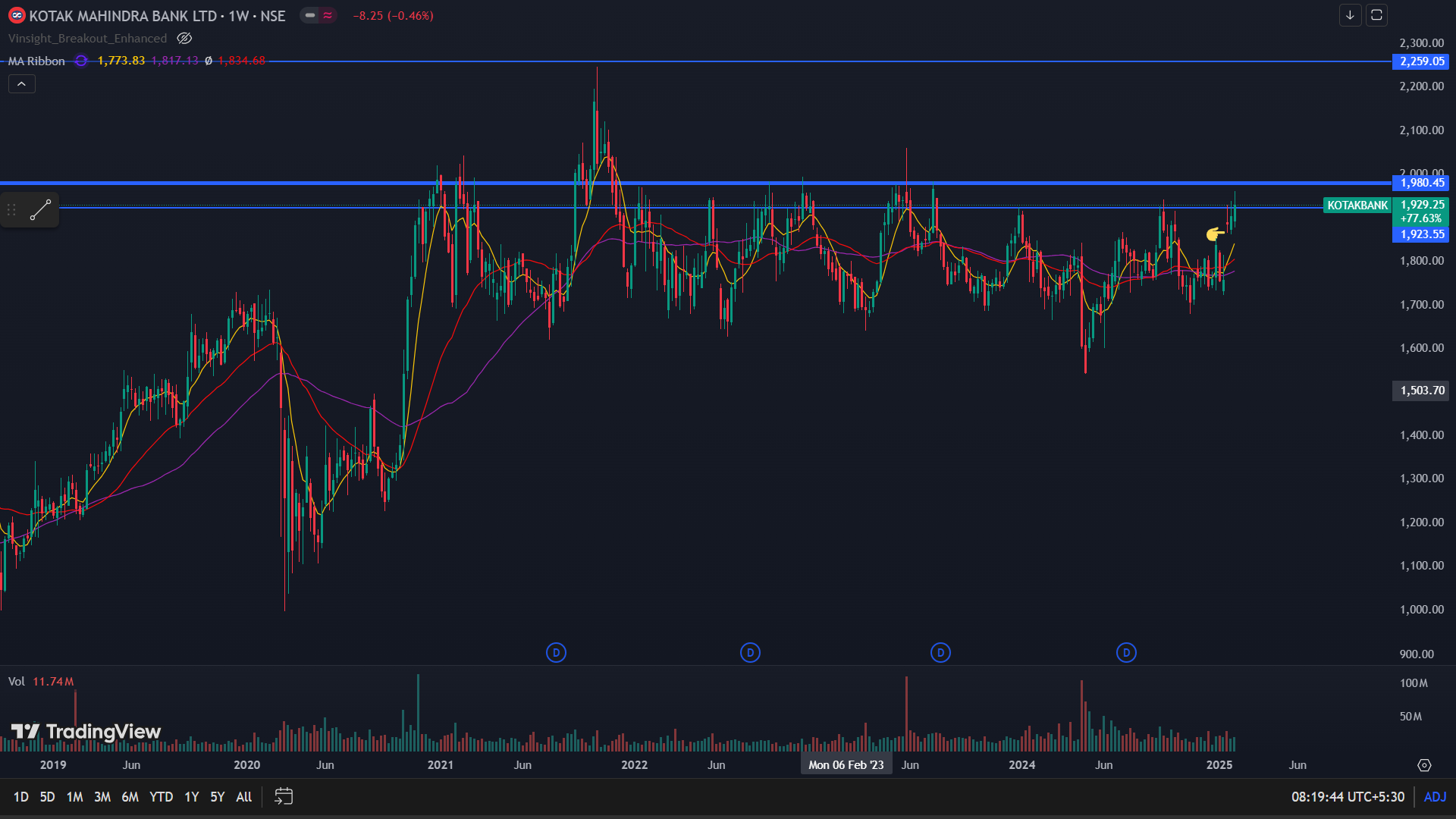Image resolution: width=1456 pixels, height=819 pixels.
Task: Switch range to All
Action: click(243, 796)
